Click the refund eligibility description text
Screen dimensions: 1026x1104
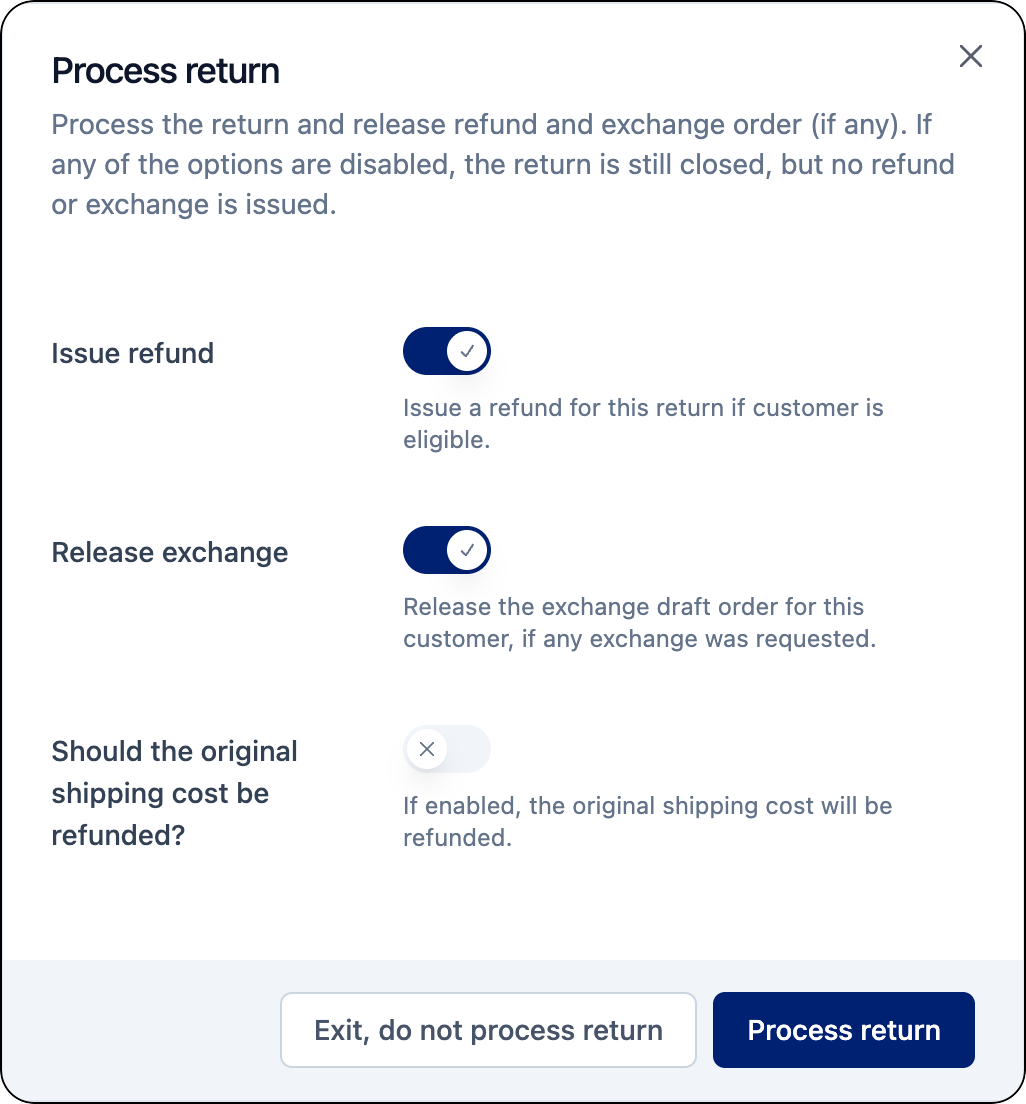click(643, 423)
